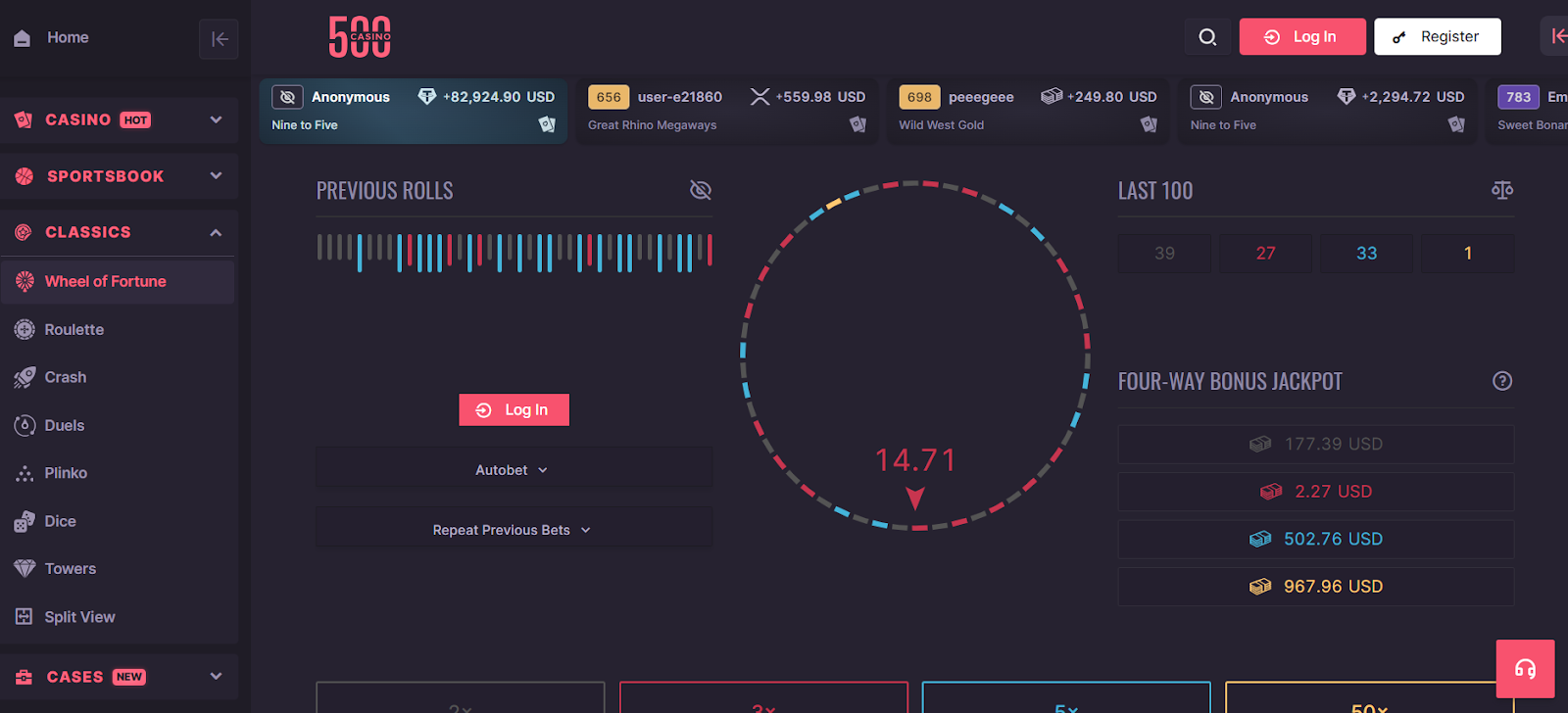Open Crash game rocket icon
Screen dimensions: 1568x713
pos(24,378)
